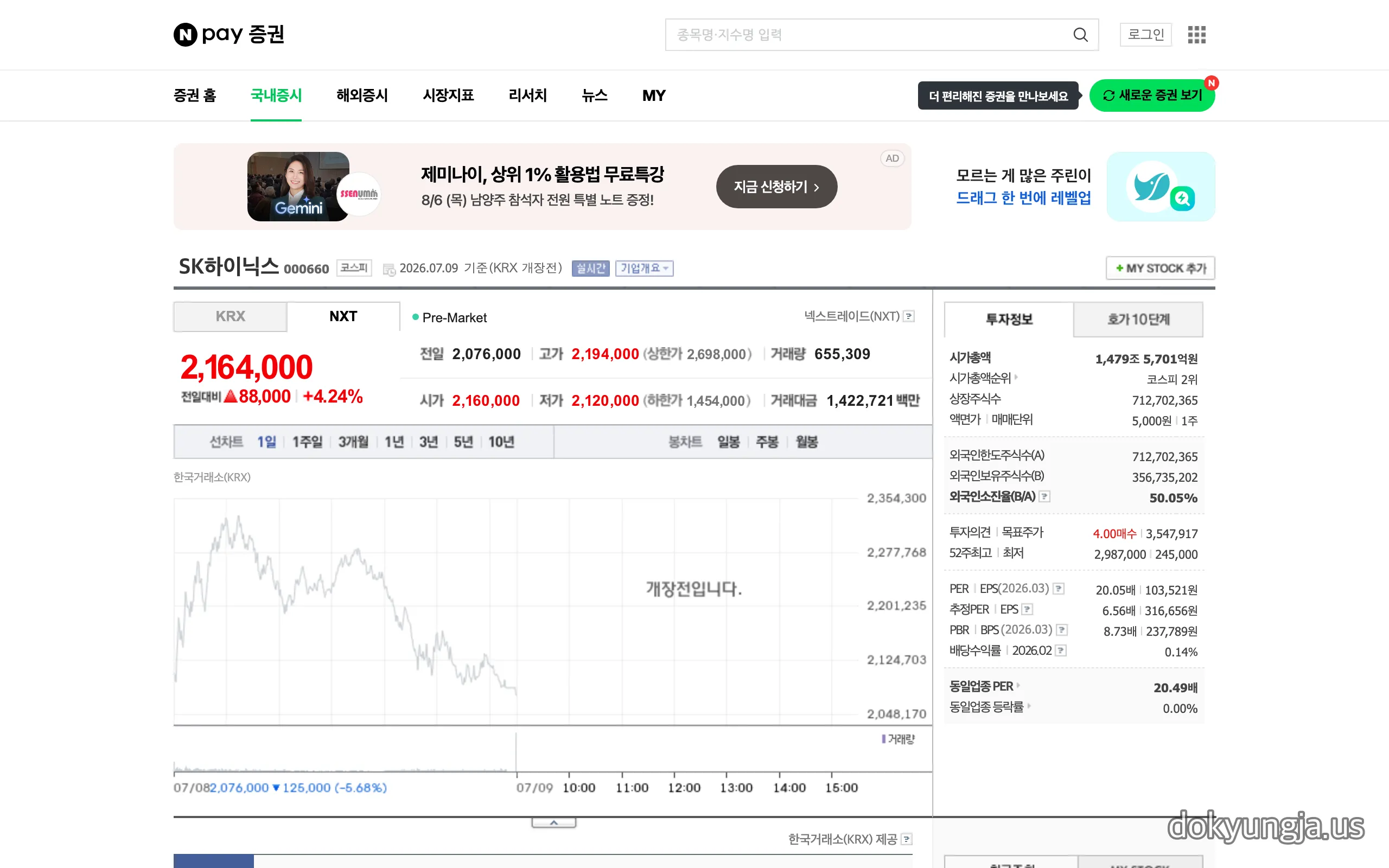This screenshot has height=868, width=1389.
Task: Select the 1일 line chart range
Action: (x=266, y=442)
